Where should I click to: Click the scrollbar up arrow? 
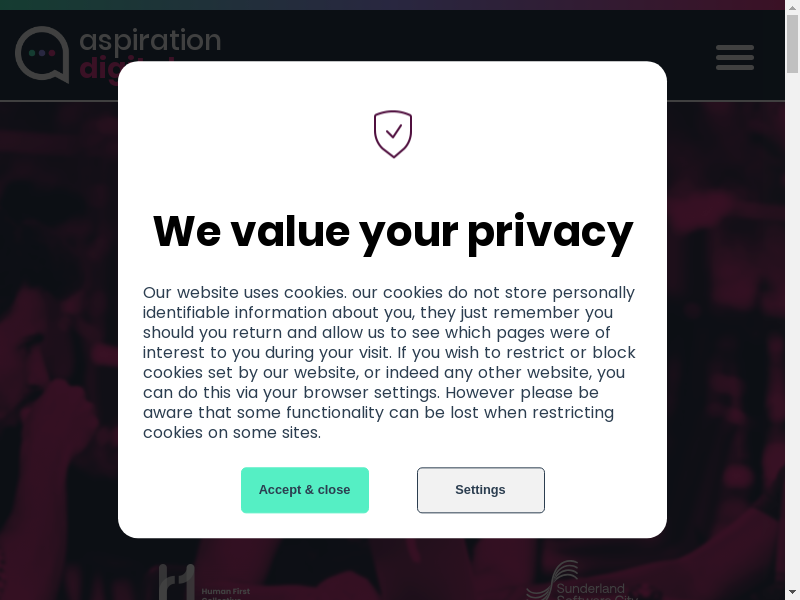pyautogui.click(x=792, y=6)
